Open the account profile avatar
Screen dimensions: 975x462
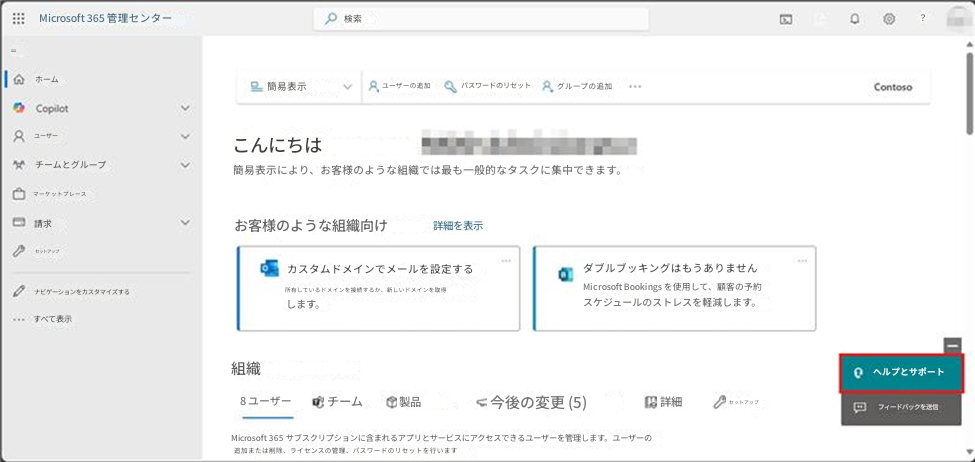pyautogui.click(x=958, y=19)
